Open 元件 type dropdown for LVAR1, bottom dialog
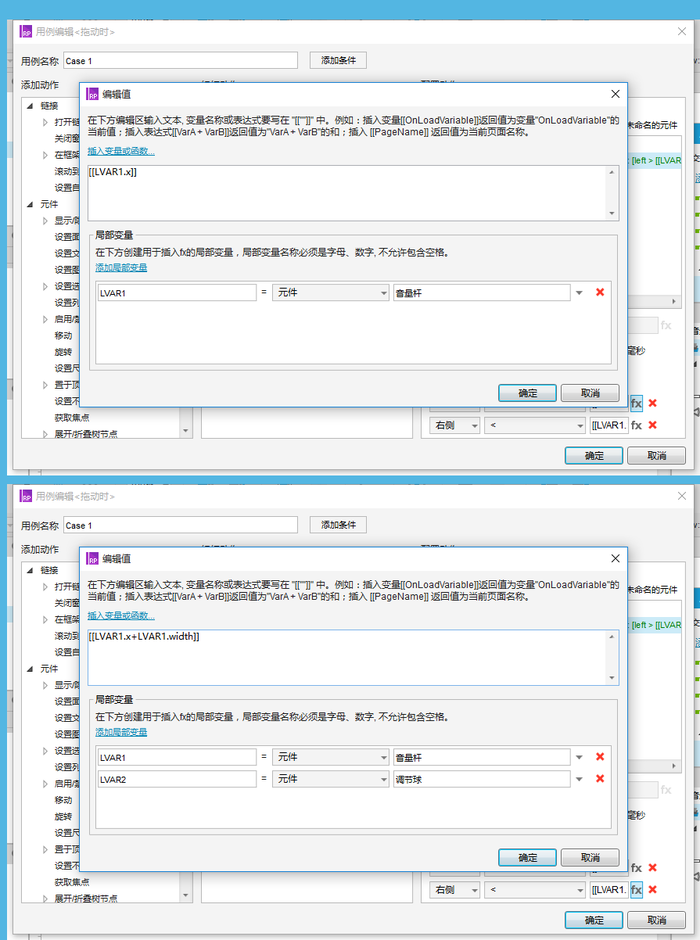The width and height of the screenshot is (700, 940). (x=330, y=757)
